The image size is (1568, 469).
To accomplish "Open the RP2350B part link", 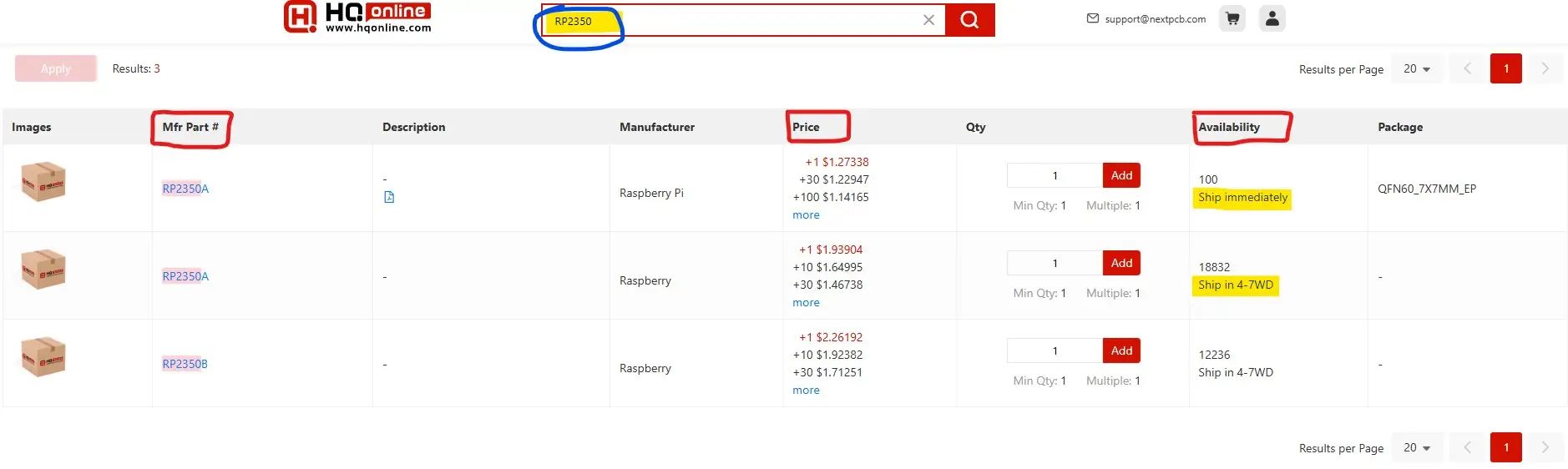I will click(185, 364).
